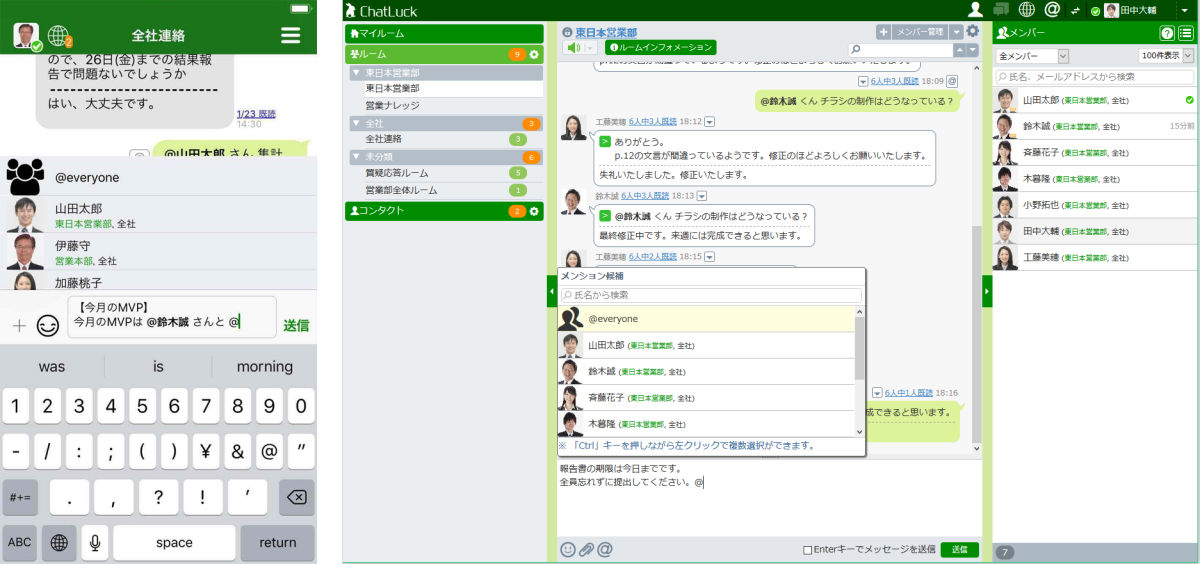Select 小野拓也 in member list
The width and height of the screenshot is (1200, 564).
click(x=1095, y=205)
